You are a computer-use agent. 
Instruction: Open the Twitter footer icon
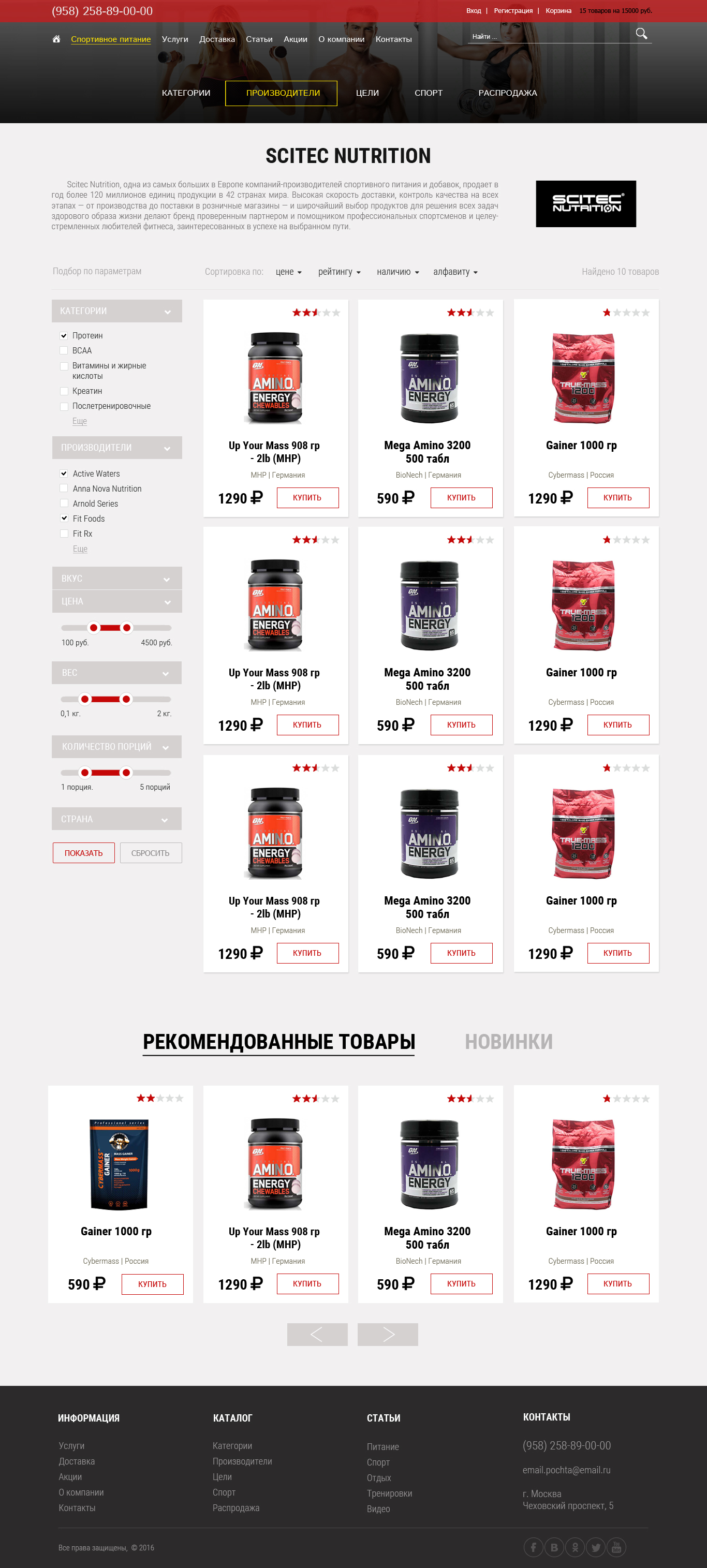[596, 1547]
